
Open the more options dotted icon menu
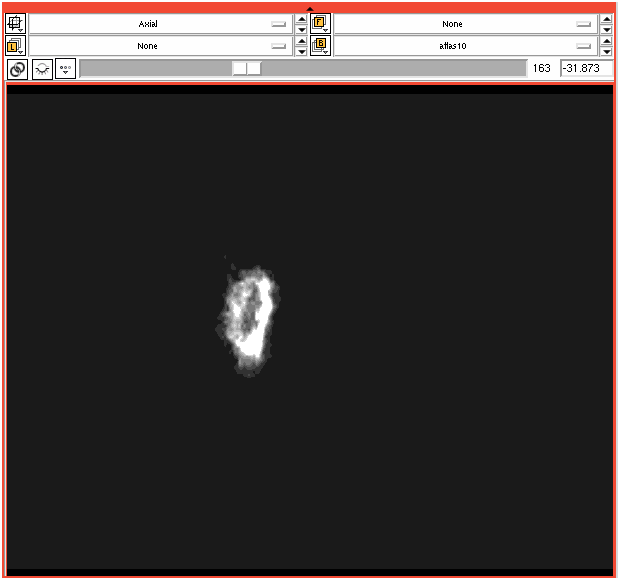click(x=65, y=69)
